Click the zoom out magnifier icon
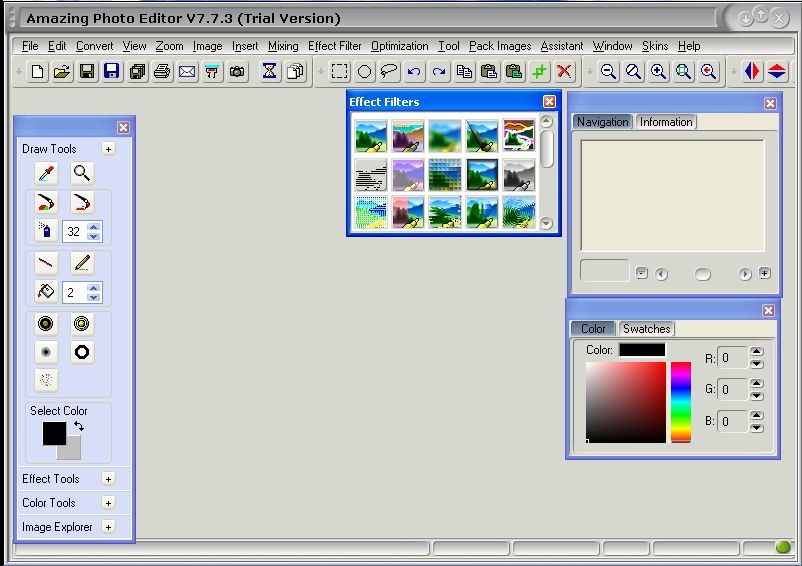The image size is (802, 566). [x=608, y=72]
